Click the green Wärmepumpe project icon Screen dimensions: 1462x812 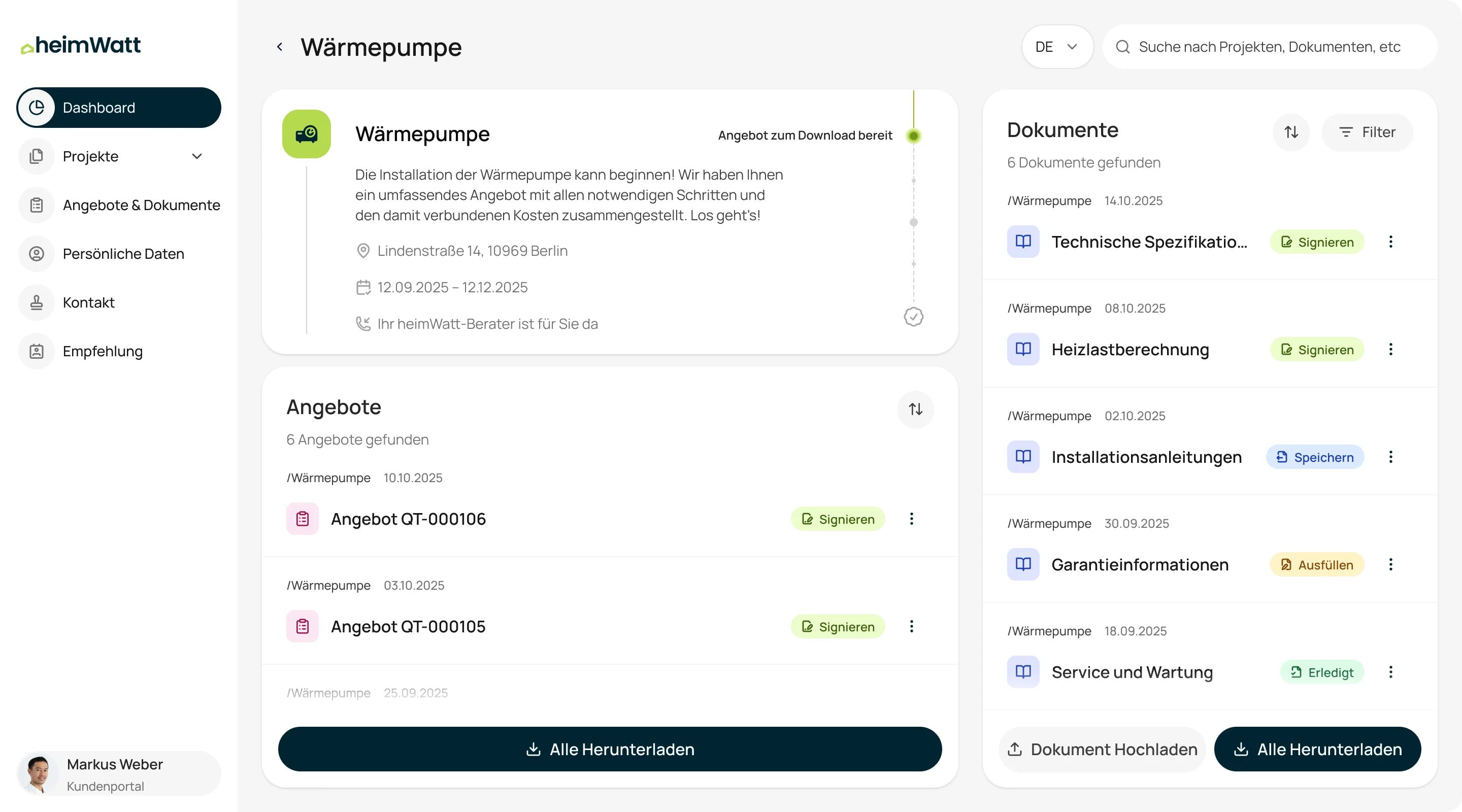pos(307,134)
